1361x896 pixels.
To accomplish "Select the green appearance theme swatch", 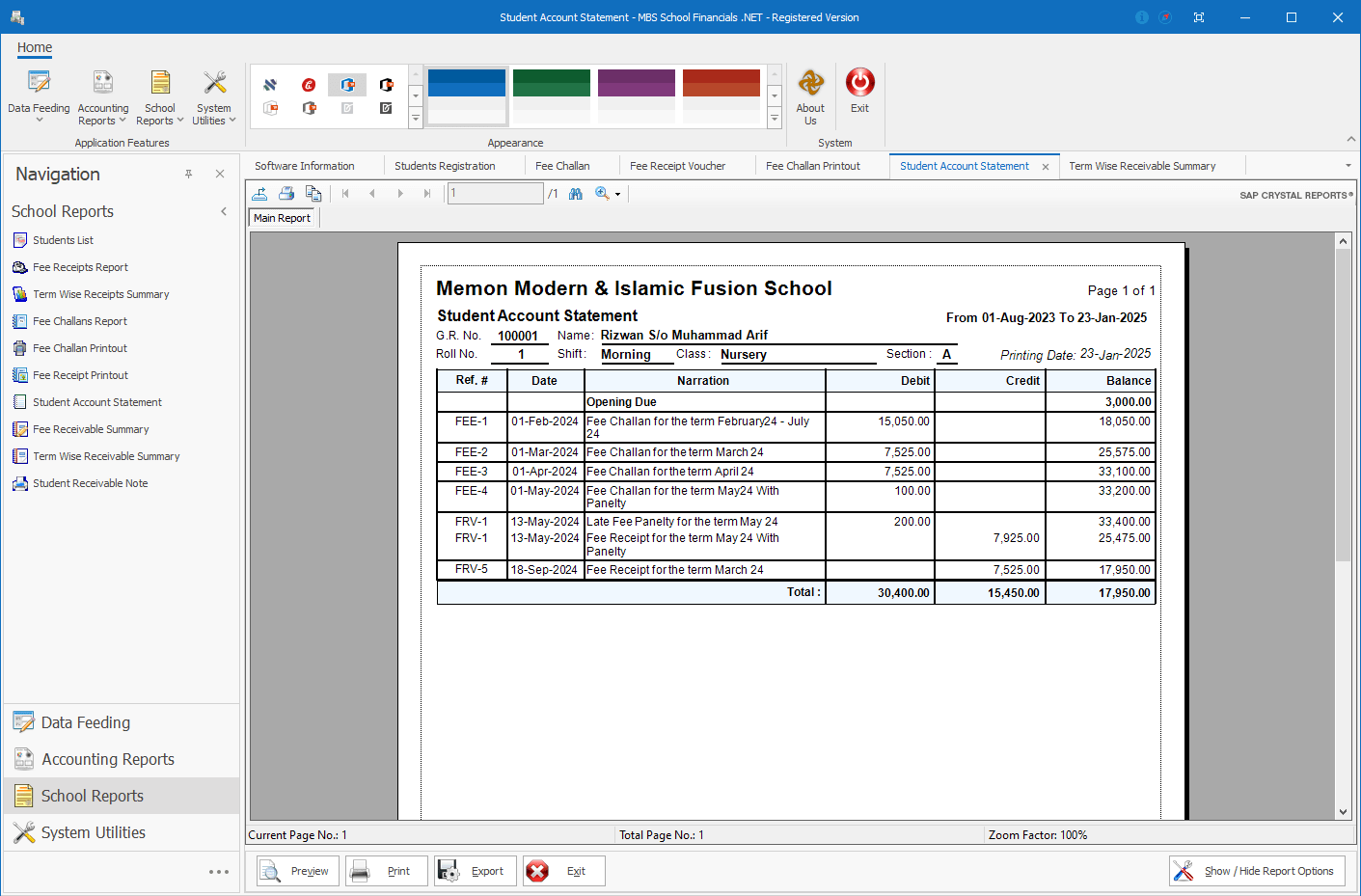I will coord(552,95).
